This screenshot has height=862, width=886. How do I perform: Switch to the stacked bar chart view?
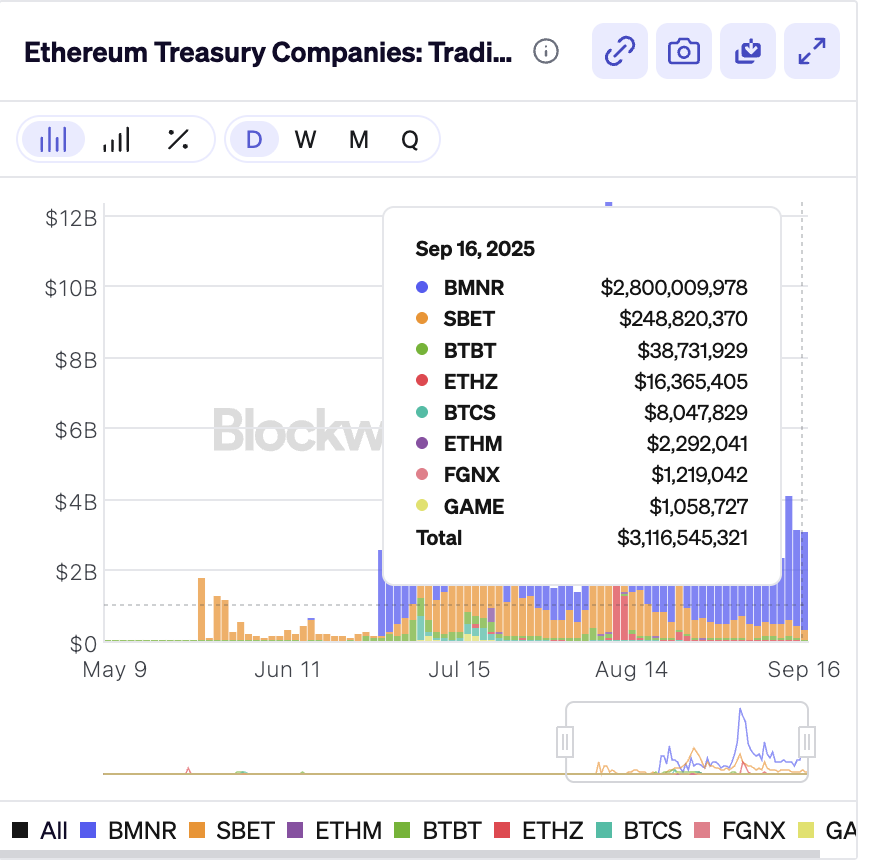53,140
